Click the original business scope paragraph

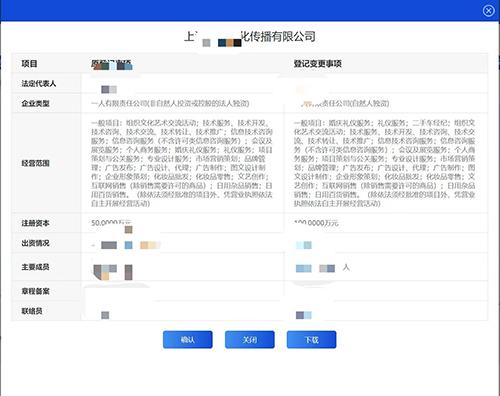coord(182,163)
